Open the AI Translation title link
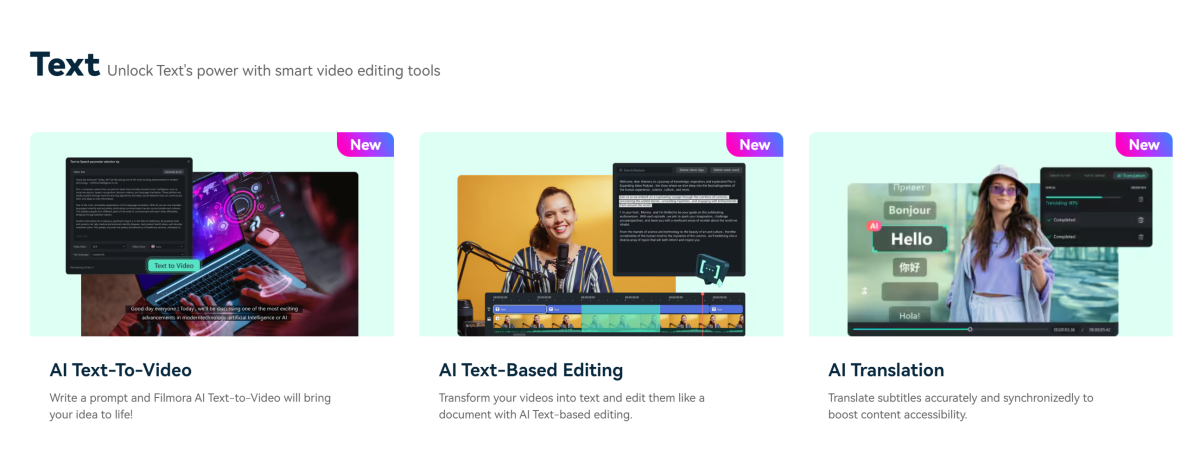 (886, 370)
